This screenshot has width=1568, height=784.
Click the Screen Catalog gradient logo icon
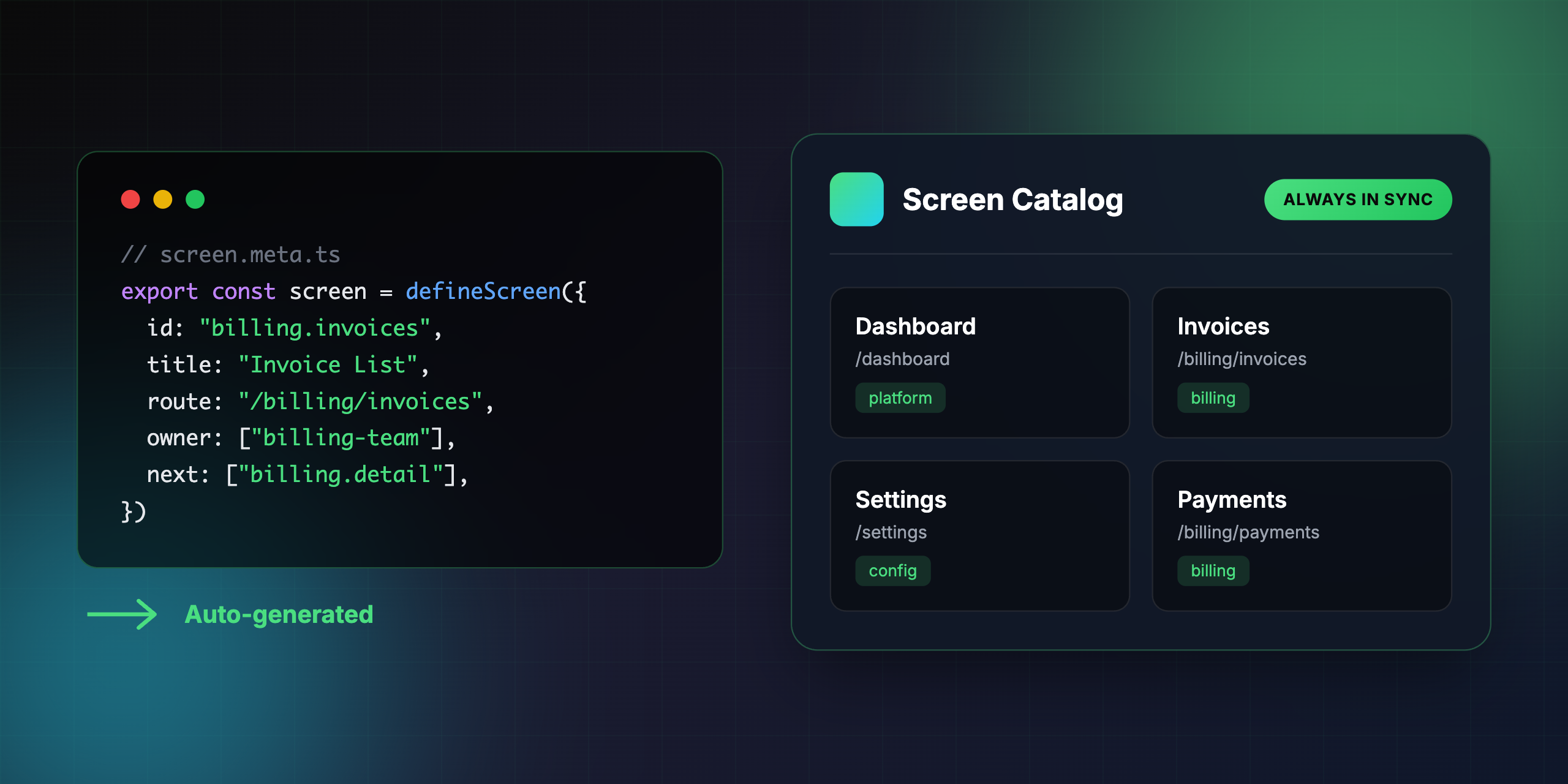tap(856, 199)
